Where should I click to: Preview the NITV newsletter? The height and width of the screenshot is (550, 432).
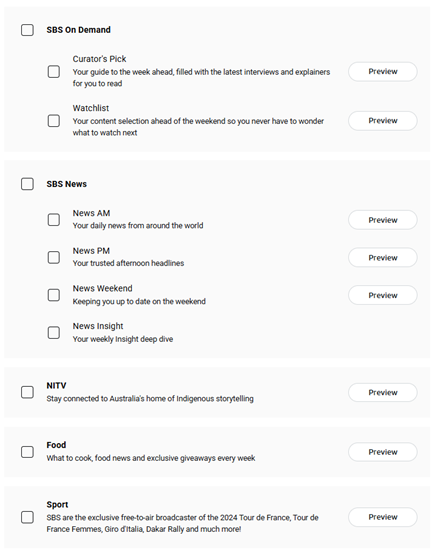(383, 393)
